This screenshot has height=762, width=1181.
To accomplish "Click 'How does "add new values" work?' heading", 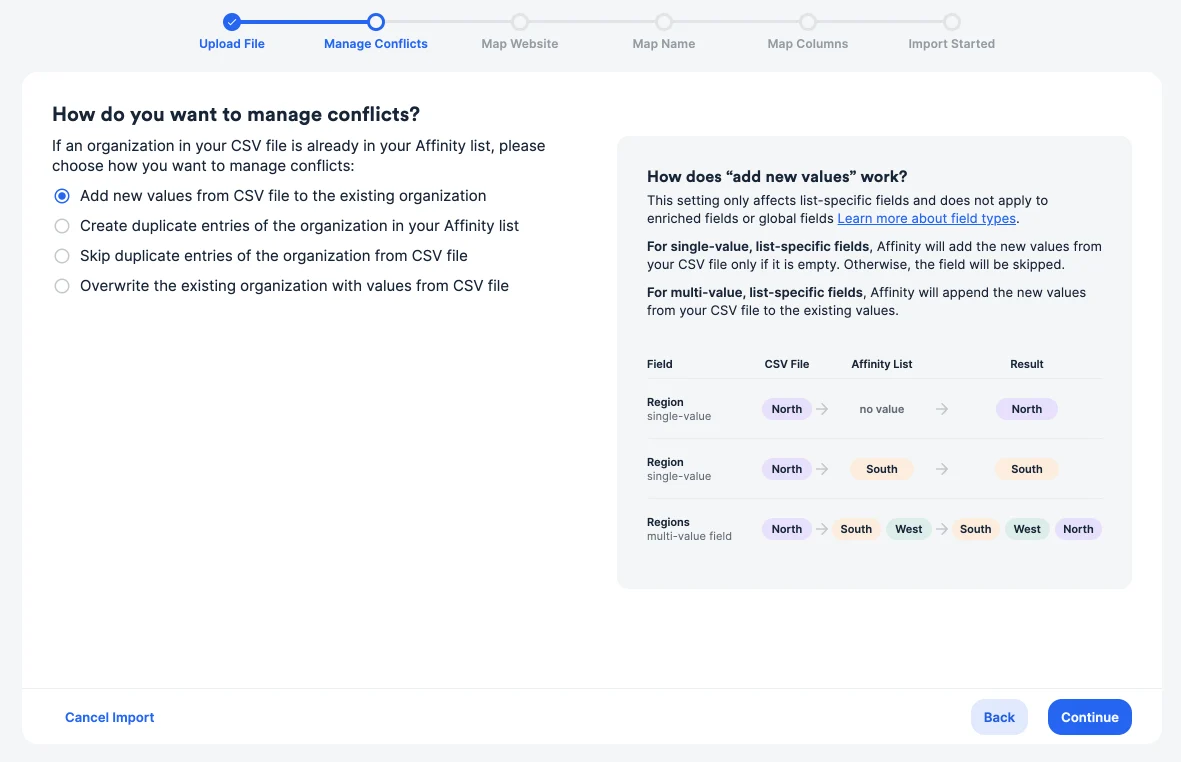I will [777, 176].
